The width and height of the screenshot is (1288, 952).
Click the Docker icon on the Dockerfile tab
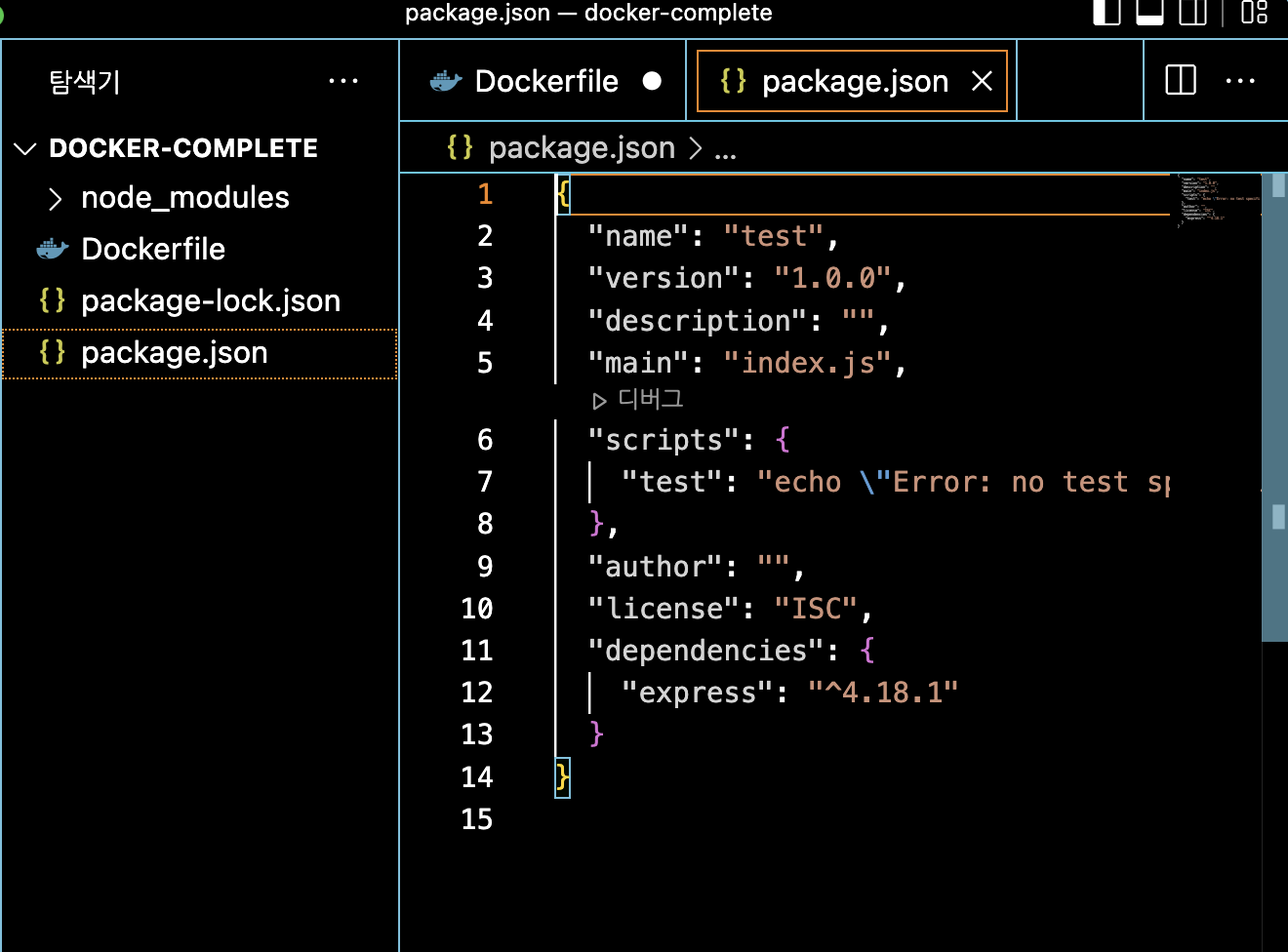pos(446,81)
